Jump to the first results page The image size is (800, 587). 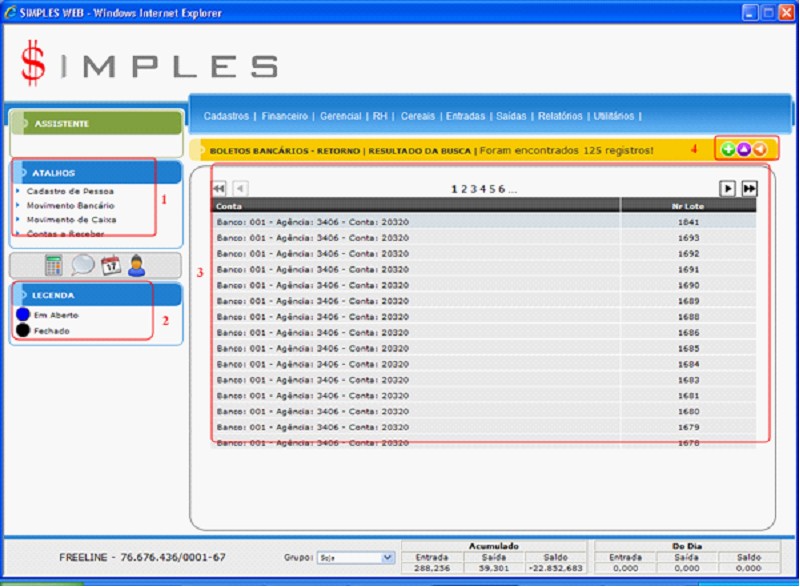[x=219, y=189]
